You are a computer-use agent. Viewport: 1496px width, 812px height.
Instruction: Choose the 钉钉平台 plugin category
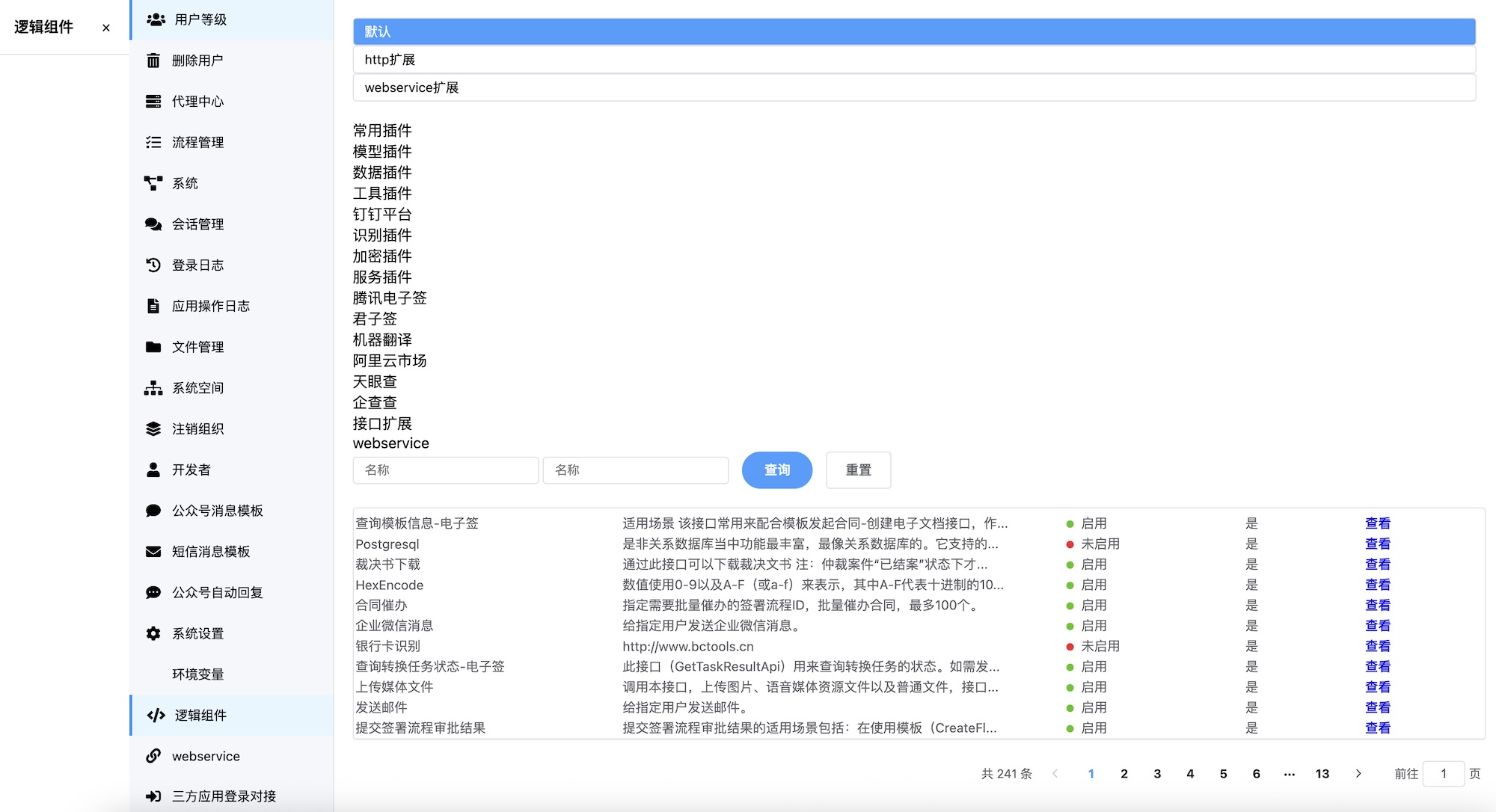(x=382, y=215)
